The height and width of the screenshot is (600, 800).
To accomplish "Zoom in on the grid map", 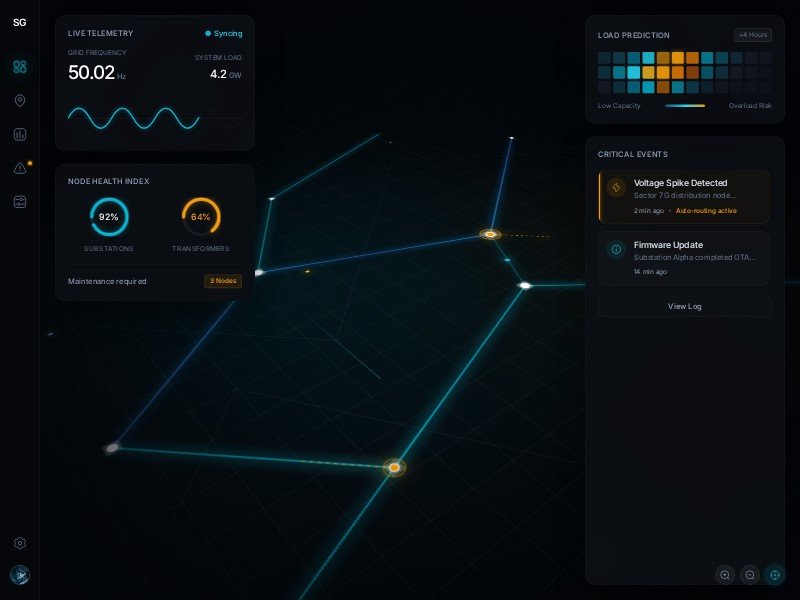I will coord(725,575).
